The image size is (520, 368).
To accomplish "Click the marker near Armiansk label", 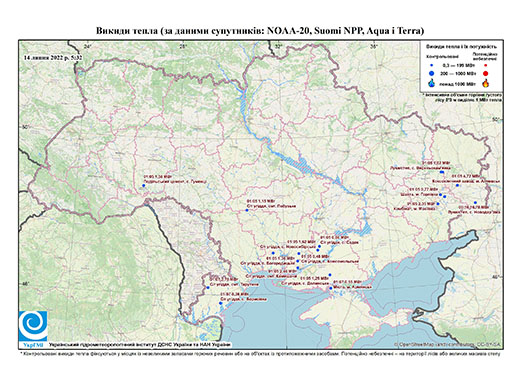I will 330,288.
